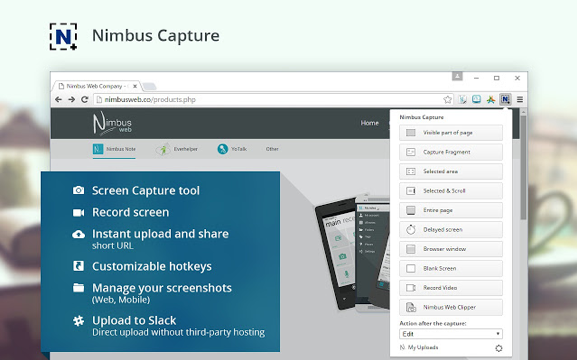Start Delayed screen capture
This screenshot has height=360, width=577.
coord(451,230)
